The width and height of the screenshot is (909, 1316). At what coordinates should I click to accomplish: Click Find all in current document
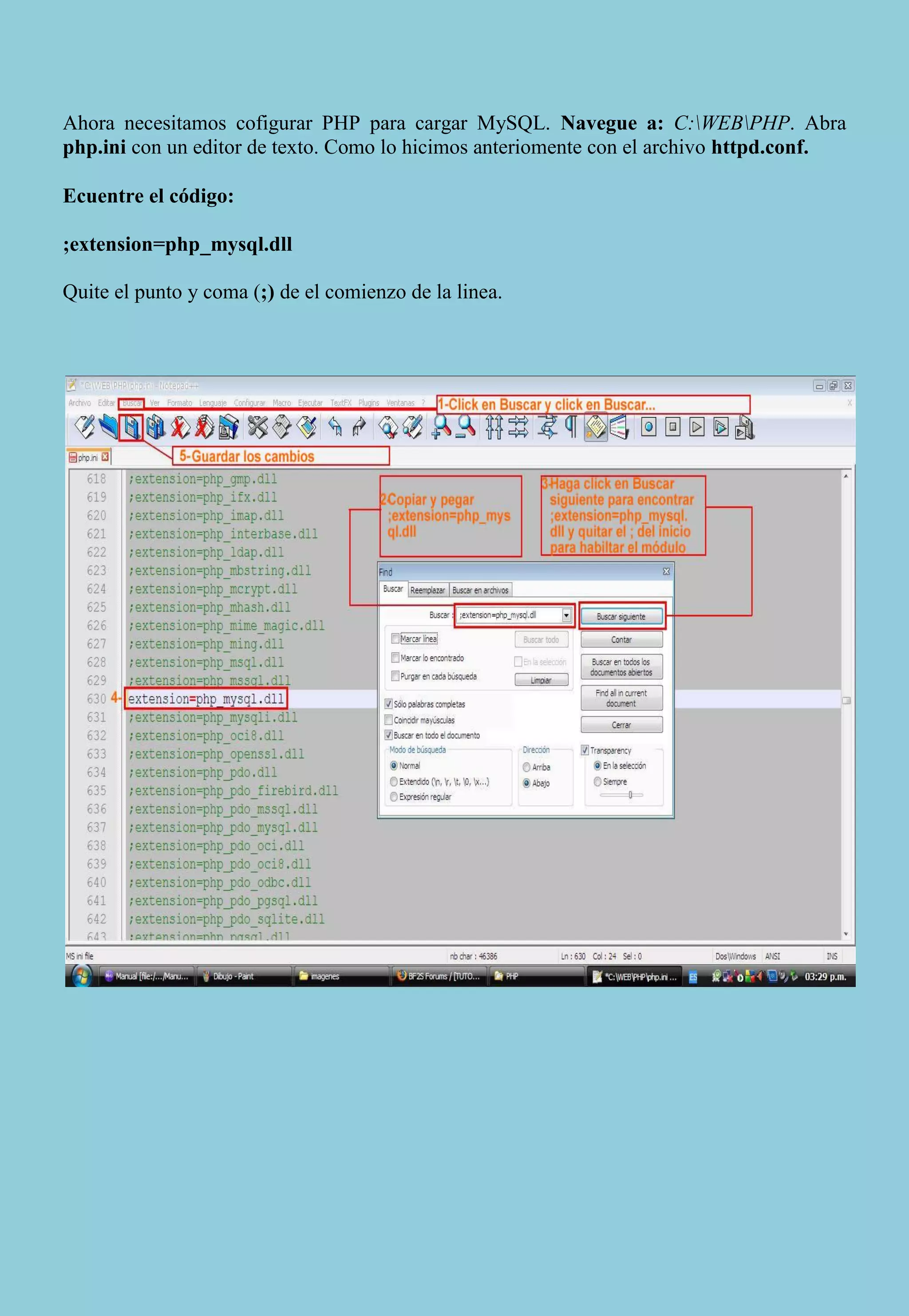click(621, 698)
